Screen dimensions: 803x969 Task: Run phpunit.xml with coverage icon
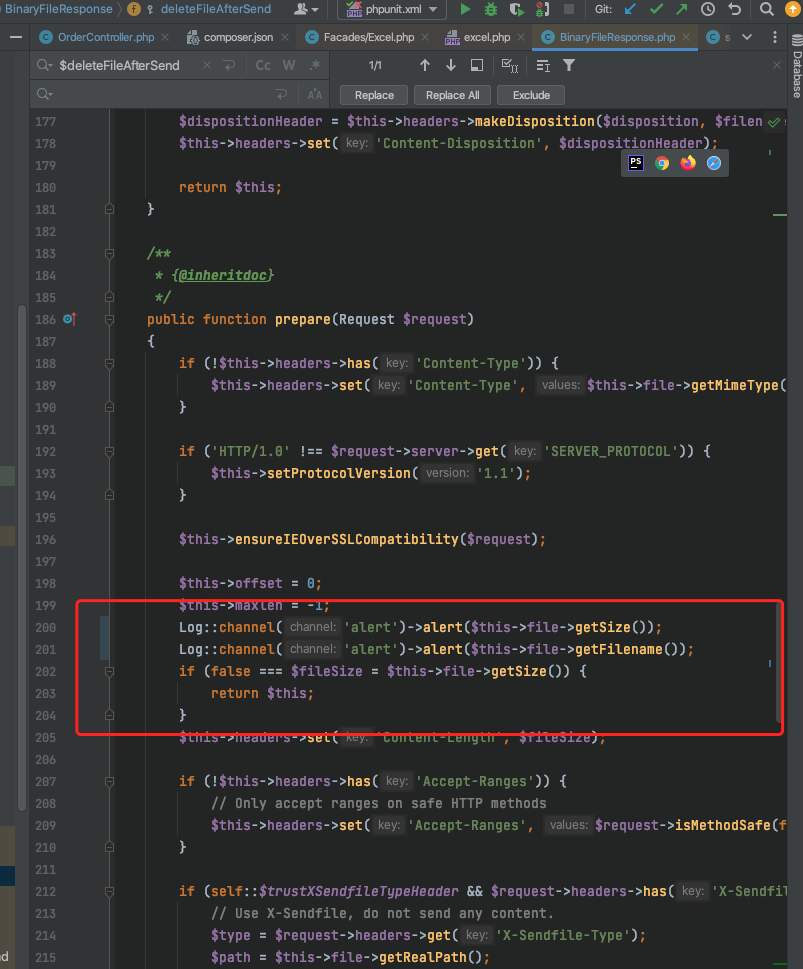coord(517,11)
